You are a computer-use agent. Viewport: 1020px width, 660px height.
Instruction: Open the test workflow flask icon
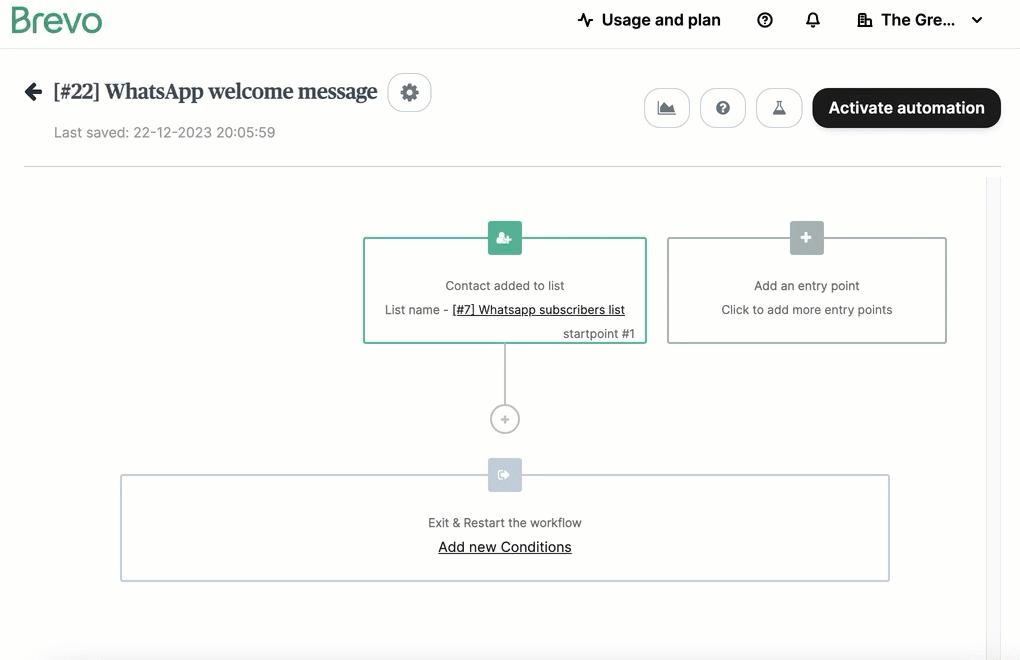tap(779, 108)
